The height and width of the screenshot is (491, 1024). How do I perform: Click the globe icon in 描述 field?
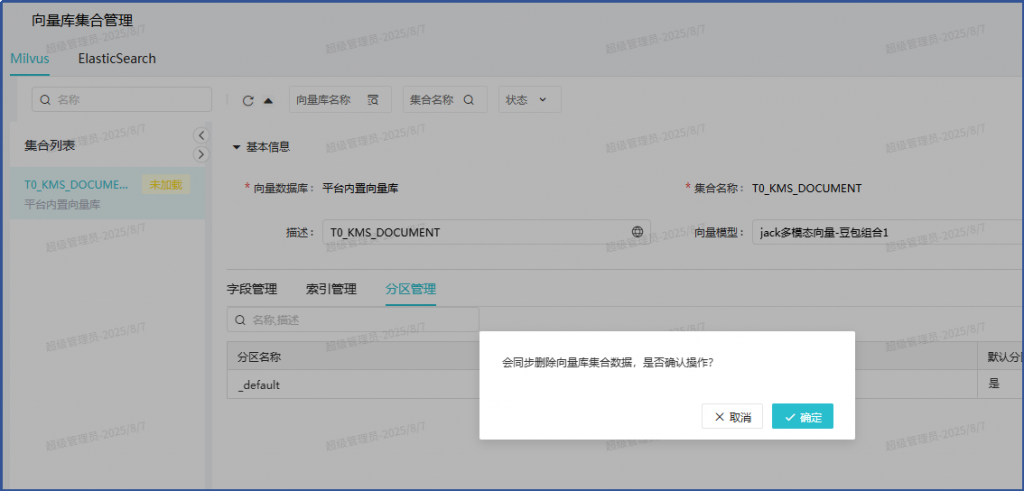point(637,232)
